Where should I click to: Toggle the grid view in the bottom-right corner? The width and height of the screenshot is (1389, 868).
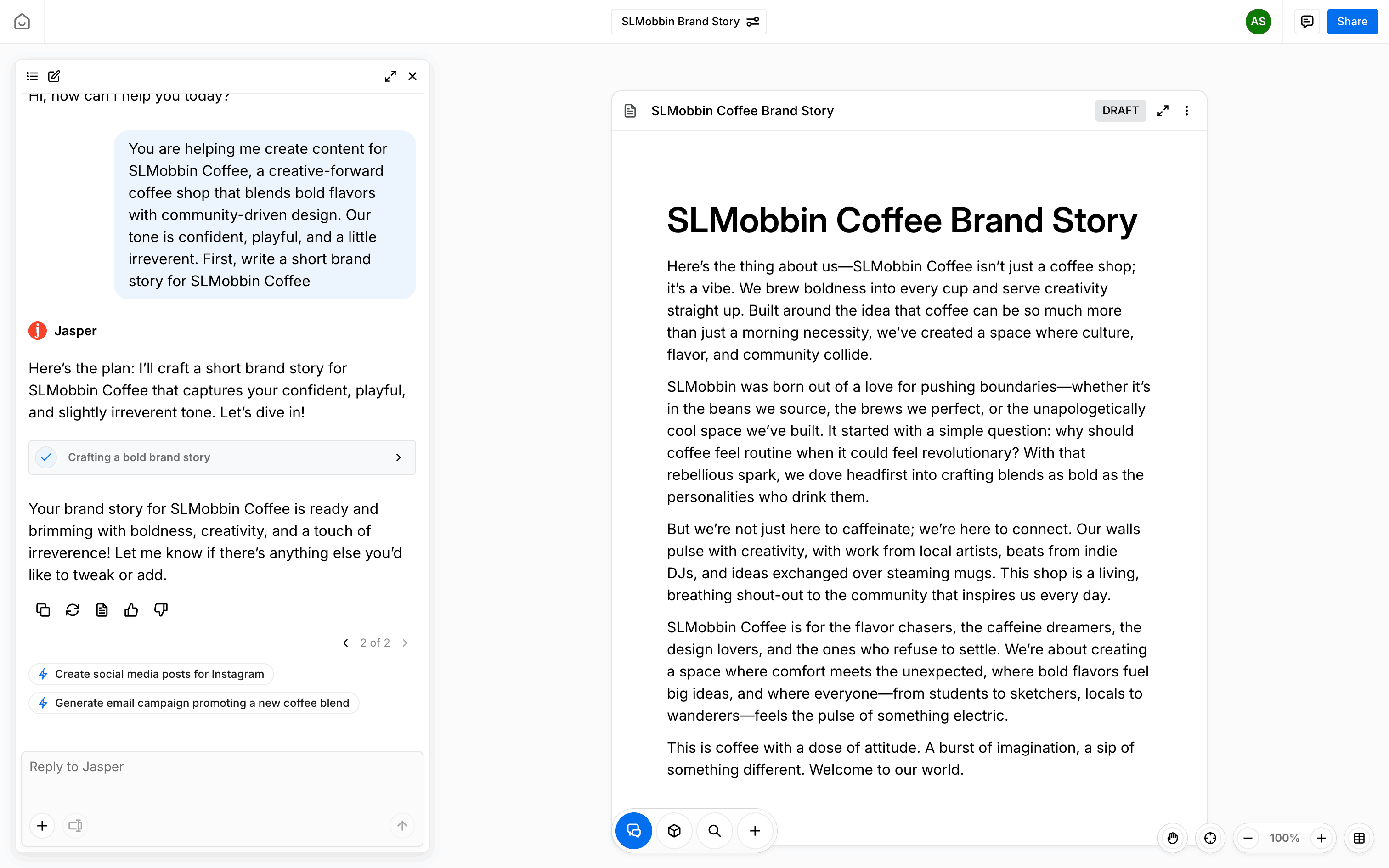1359,838
